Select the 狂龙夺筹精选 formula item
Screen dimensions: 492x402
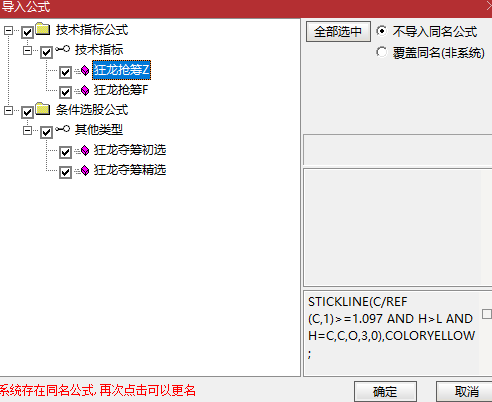tap(130, 170)
